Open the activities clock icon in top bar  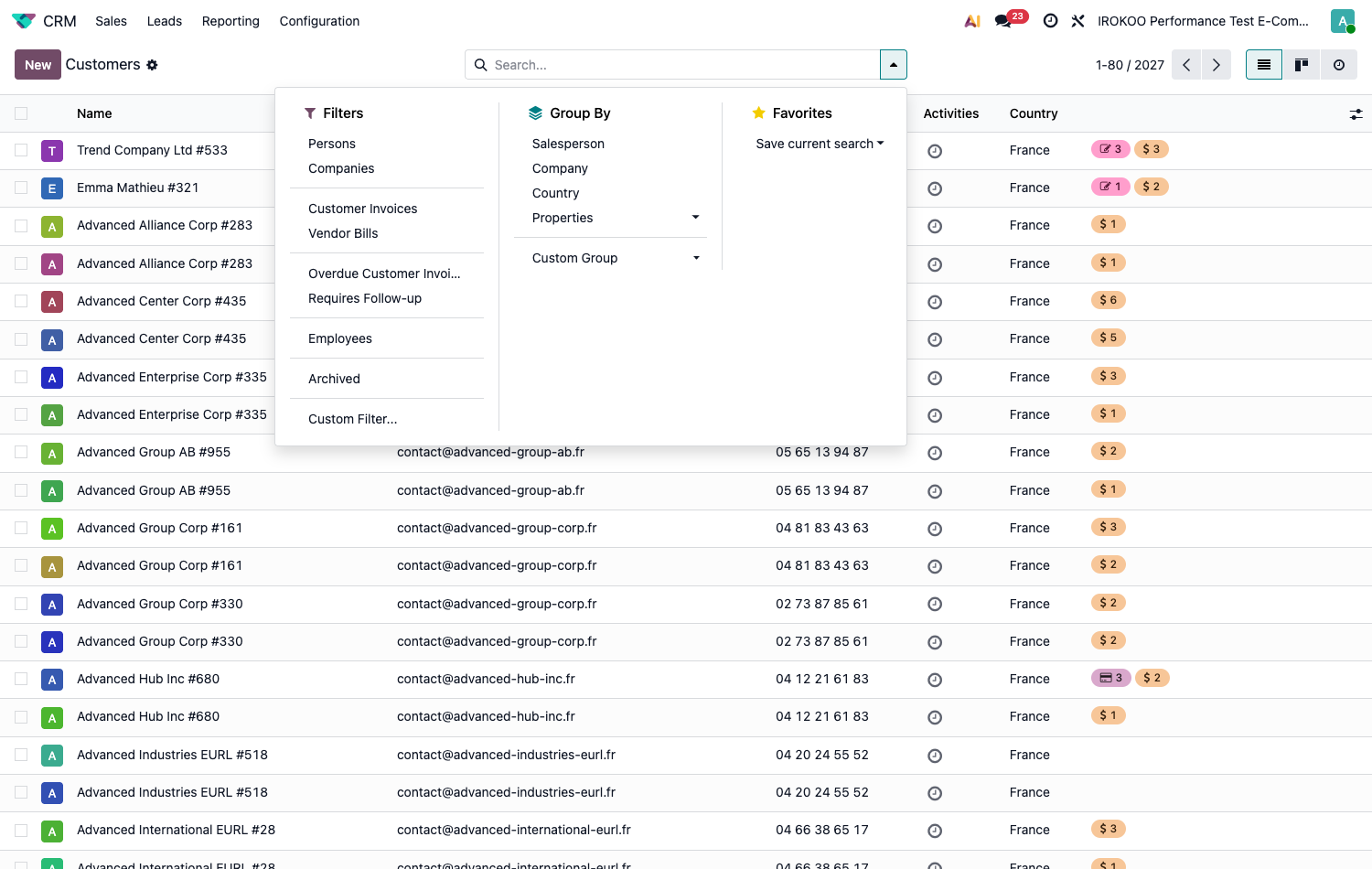(1051, 21)
